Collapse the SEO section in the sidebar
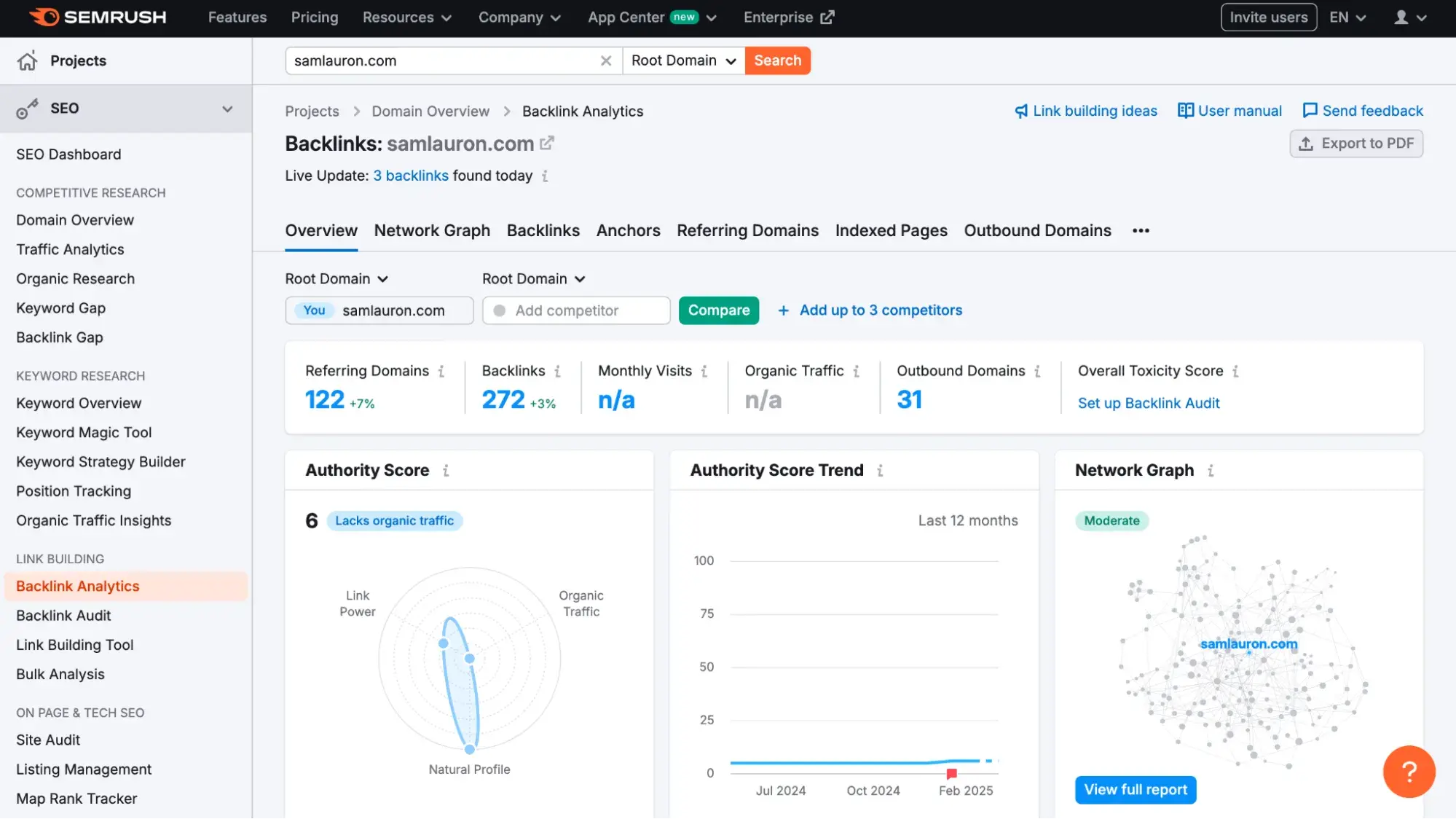Image resolution: width=1456 pixels, height=819 pixels. click(226, 108)
